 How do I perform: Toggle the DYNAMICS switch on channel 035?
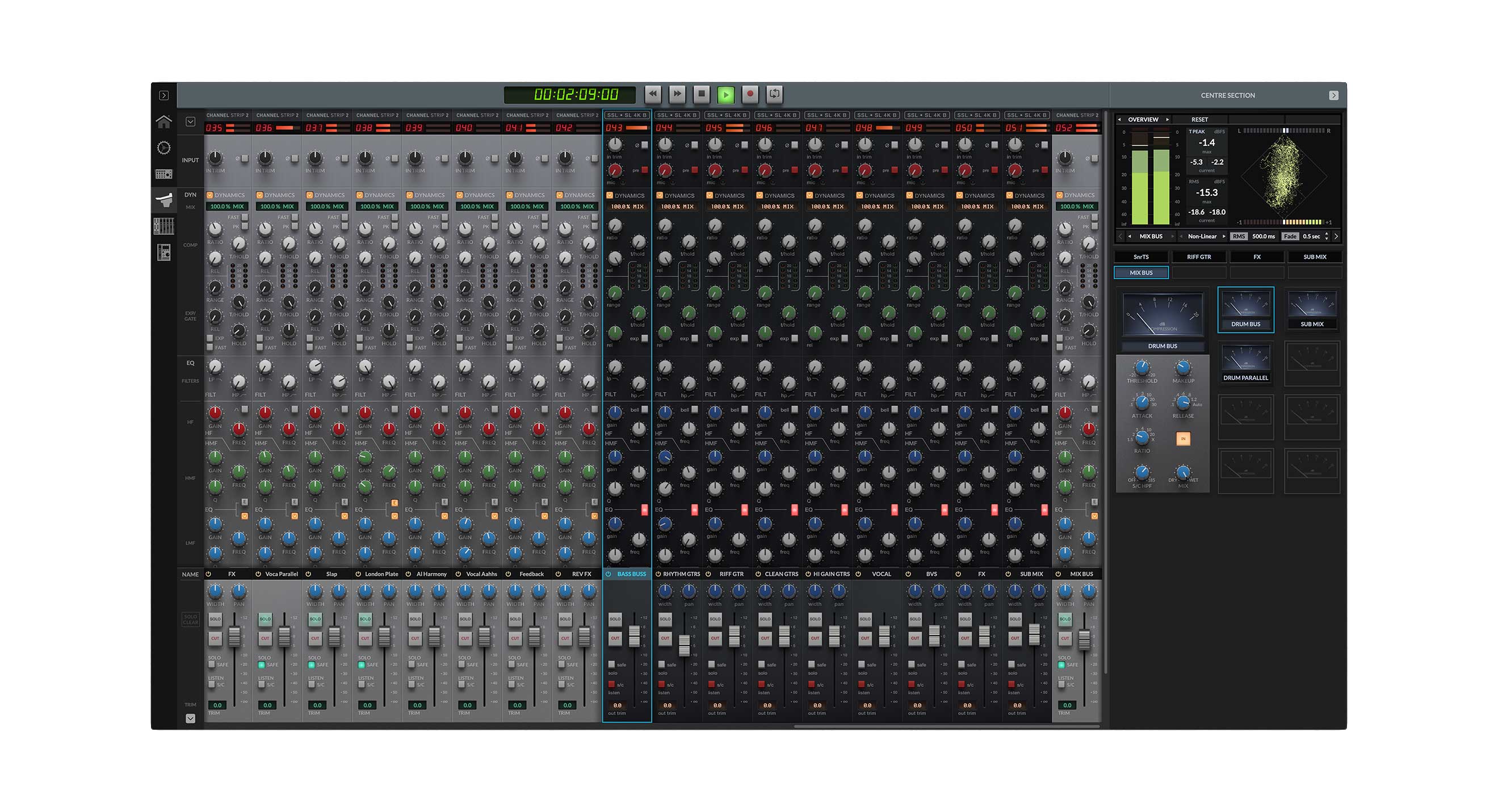coord(209,195)
